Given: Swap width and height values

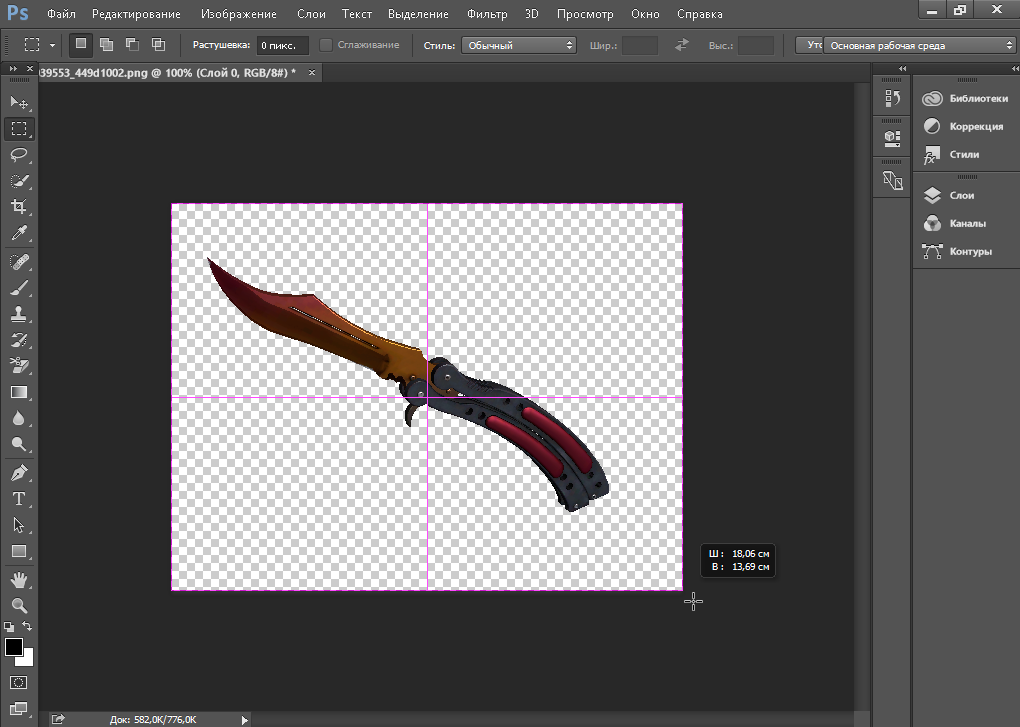Looking at the screenshot, I should tap(682, 45).
